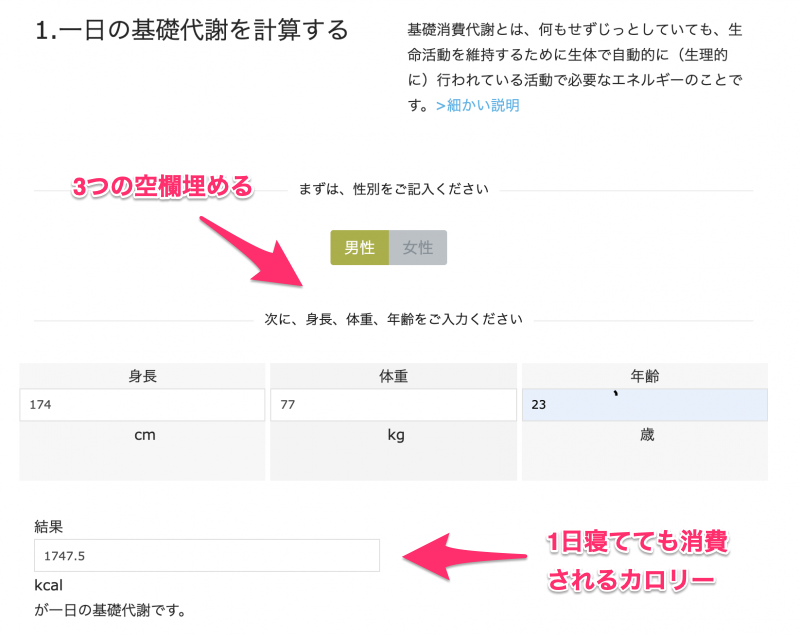Click the kg unit label under 体重
Image resolution: width=800 pixels, height=636 pixels.
(393, 436)
